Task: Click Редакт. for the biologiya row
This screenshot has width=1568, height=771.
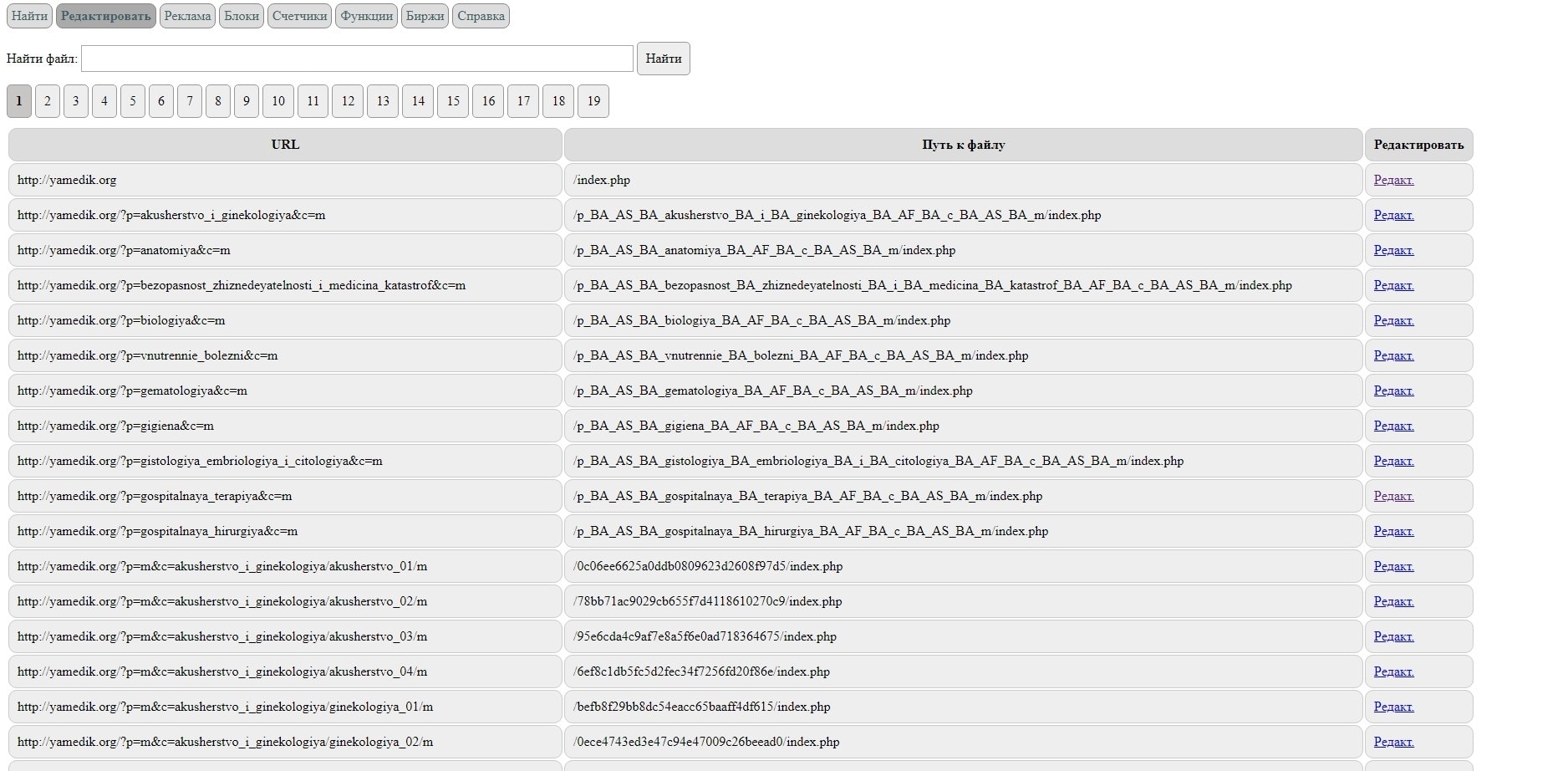Action: point(1393,320)
